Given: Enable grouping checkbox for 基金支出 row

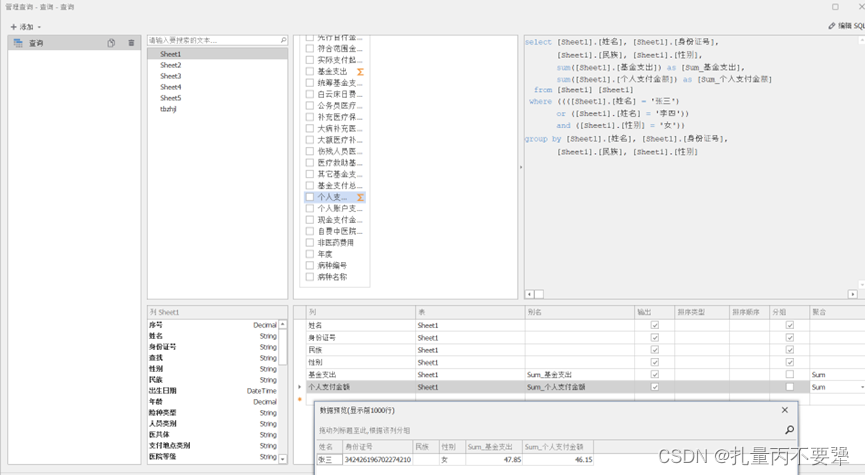Looking at the screenshot, I should point(790,374).
